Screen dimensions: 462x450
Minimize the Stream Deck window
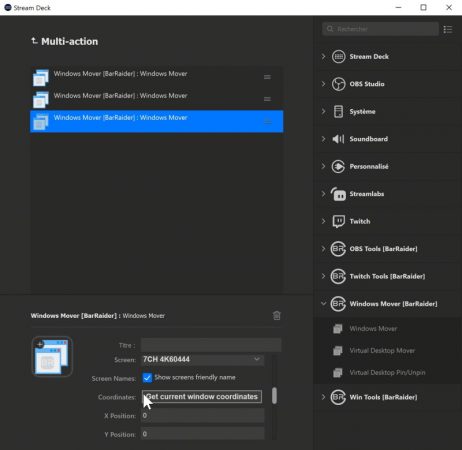point(398,7)
